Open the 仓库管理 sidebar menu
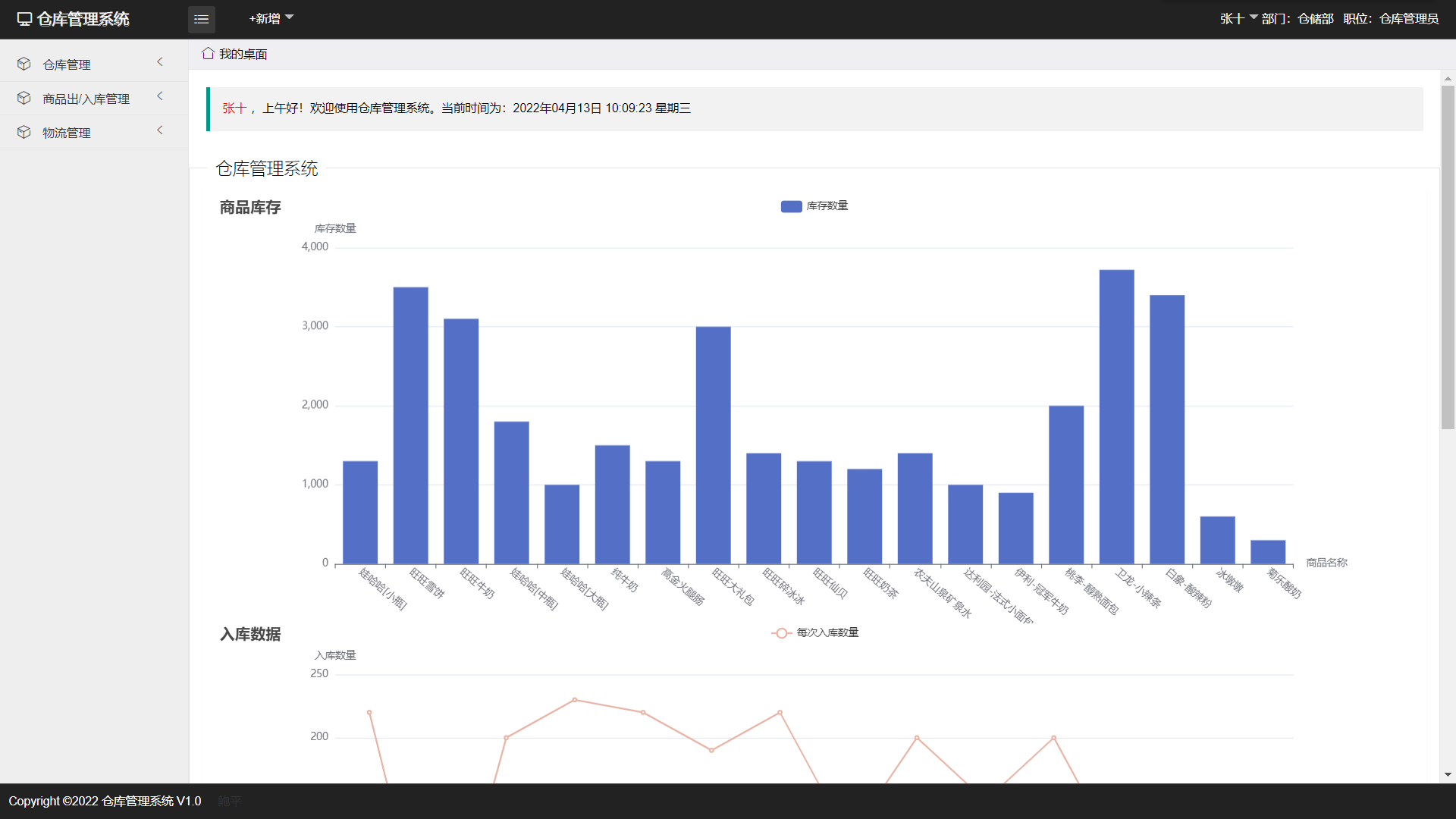This screenshot has height=819, width=1456. click(94, 64)
